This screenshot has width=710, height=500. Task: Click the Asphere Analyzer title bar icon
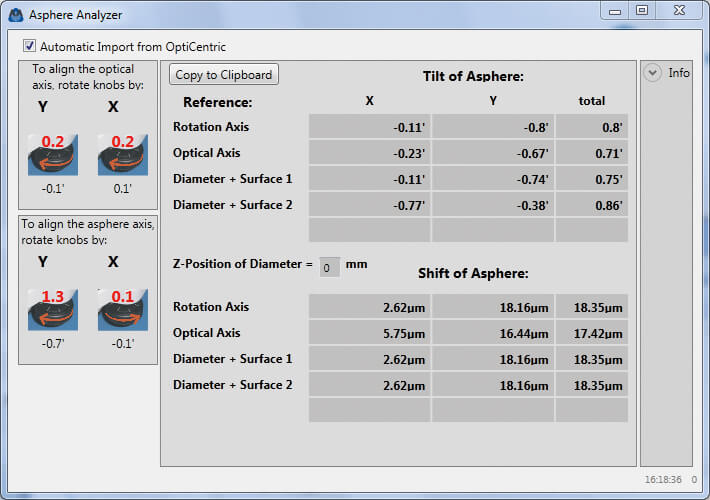tap(15, 14)
